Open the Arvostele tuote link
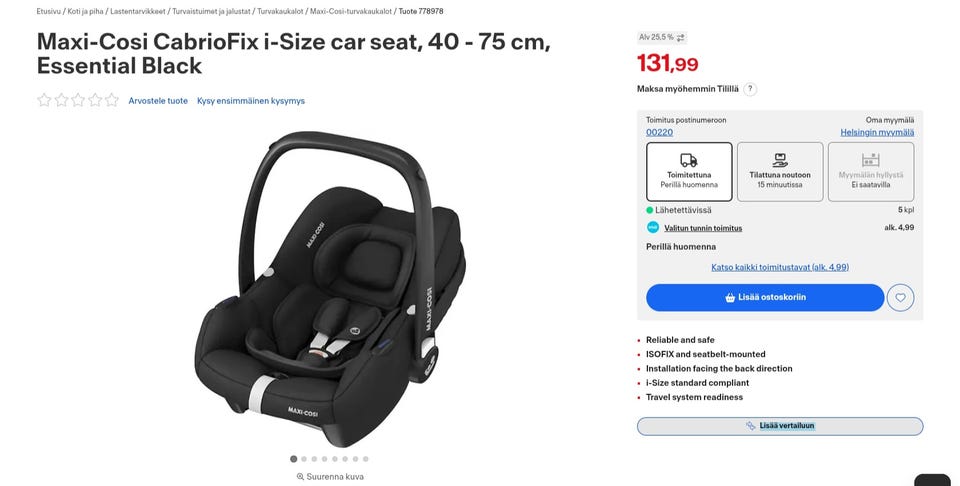960x486 pixels. coord(158,101)
